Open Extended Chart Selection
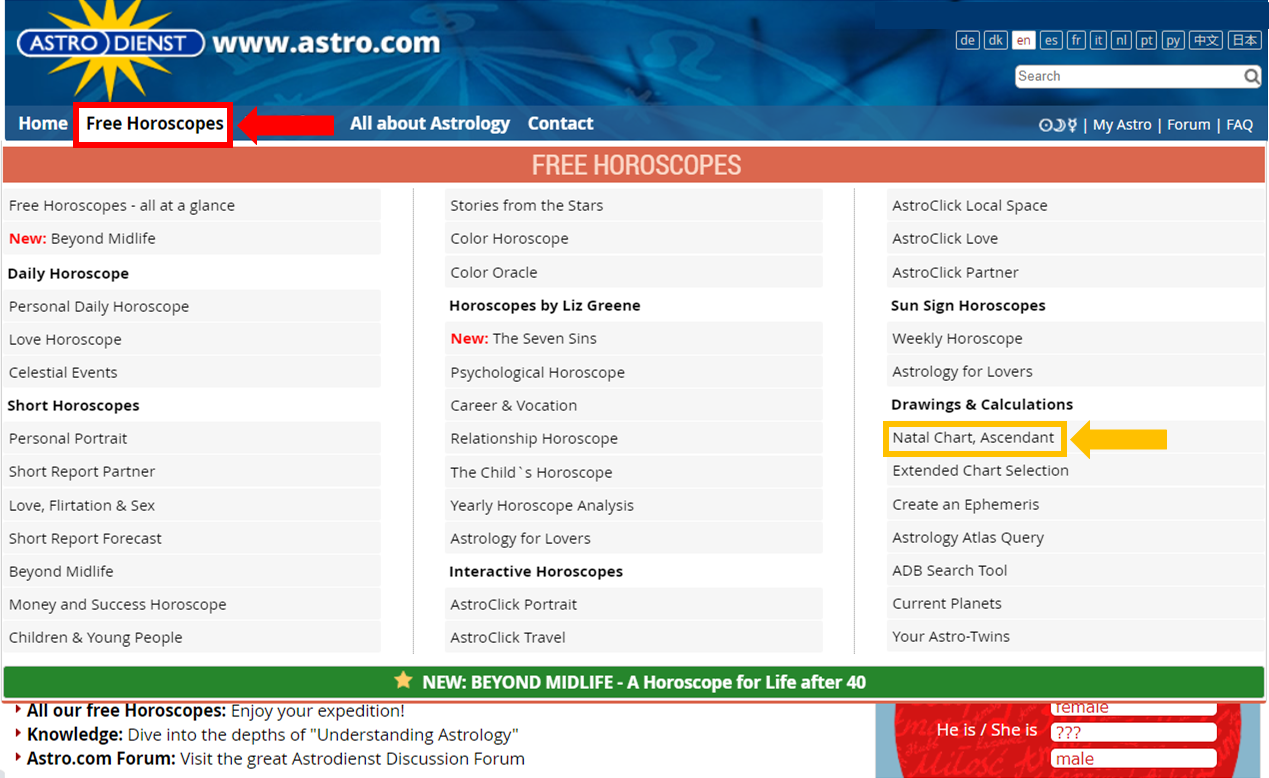The image size is (1269, 778). click(x=1076, y=470)
